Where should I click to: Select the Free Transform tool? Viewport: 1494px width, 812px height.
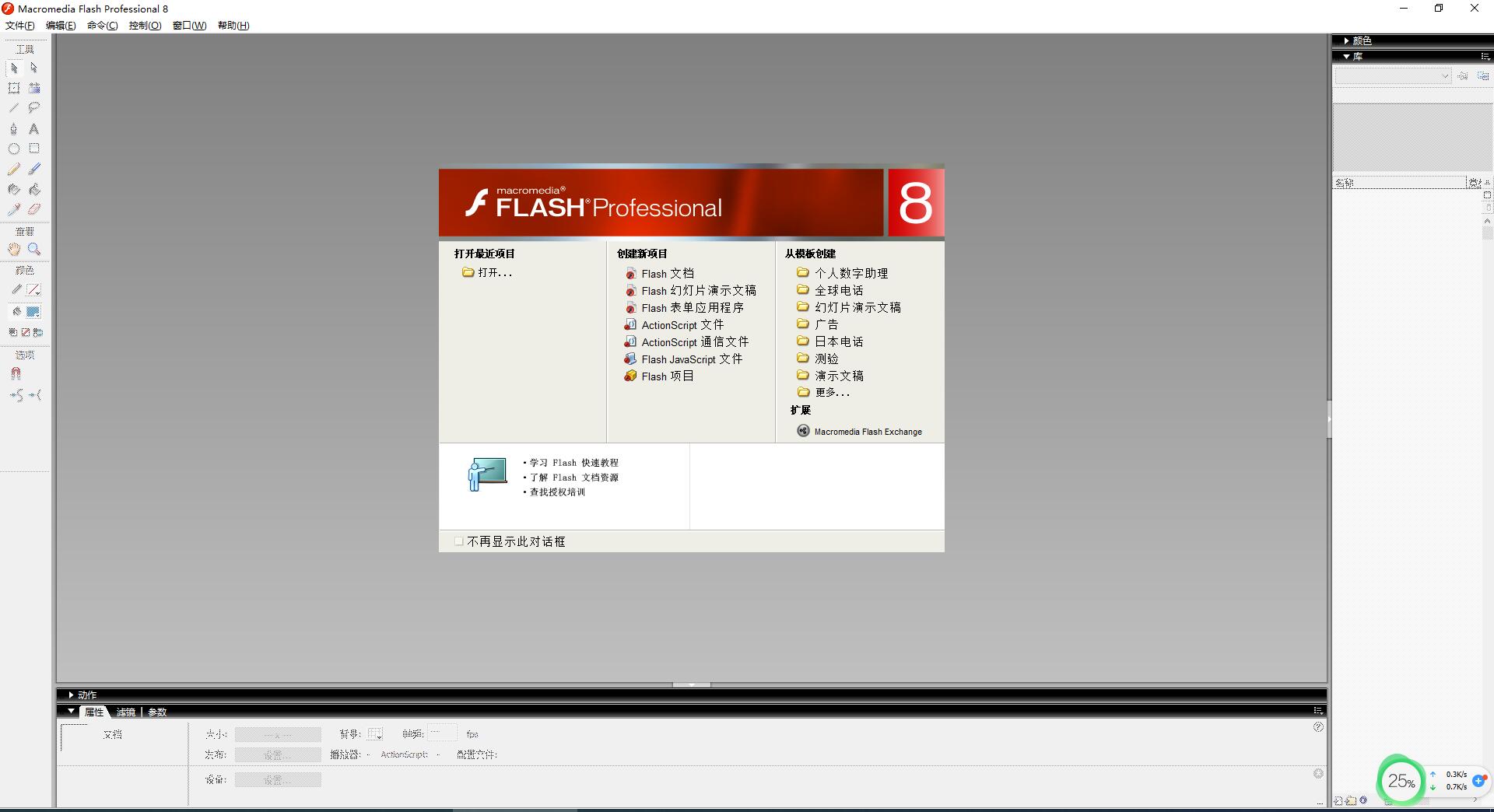pos(14,89)
